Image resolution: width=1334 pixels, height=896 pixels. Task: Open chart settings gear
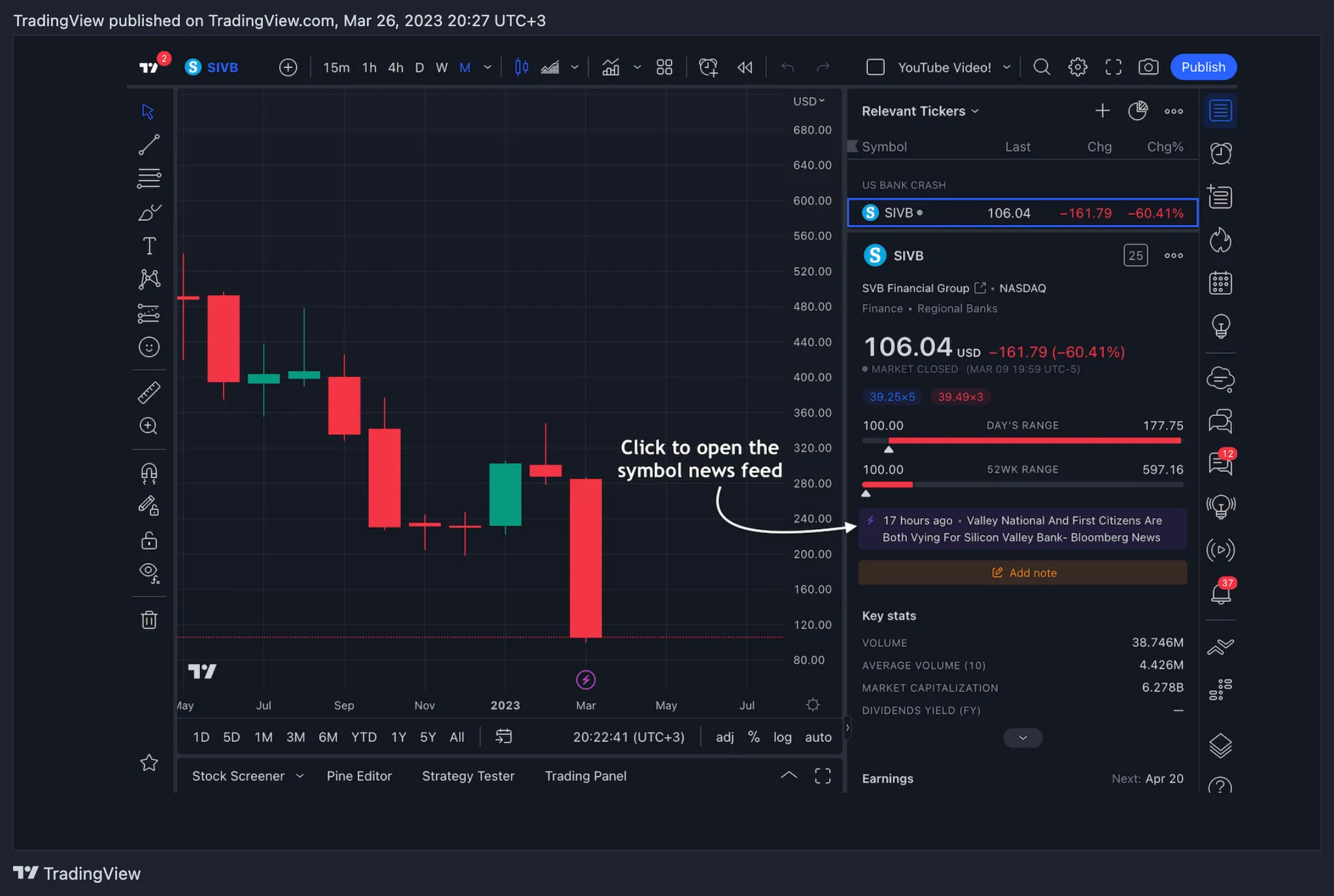pyautogui.click(x=1078, y=67)
